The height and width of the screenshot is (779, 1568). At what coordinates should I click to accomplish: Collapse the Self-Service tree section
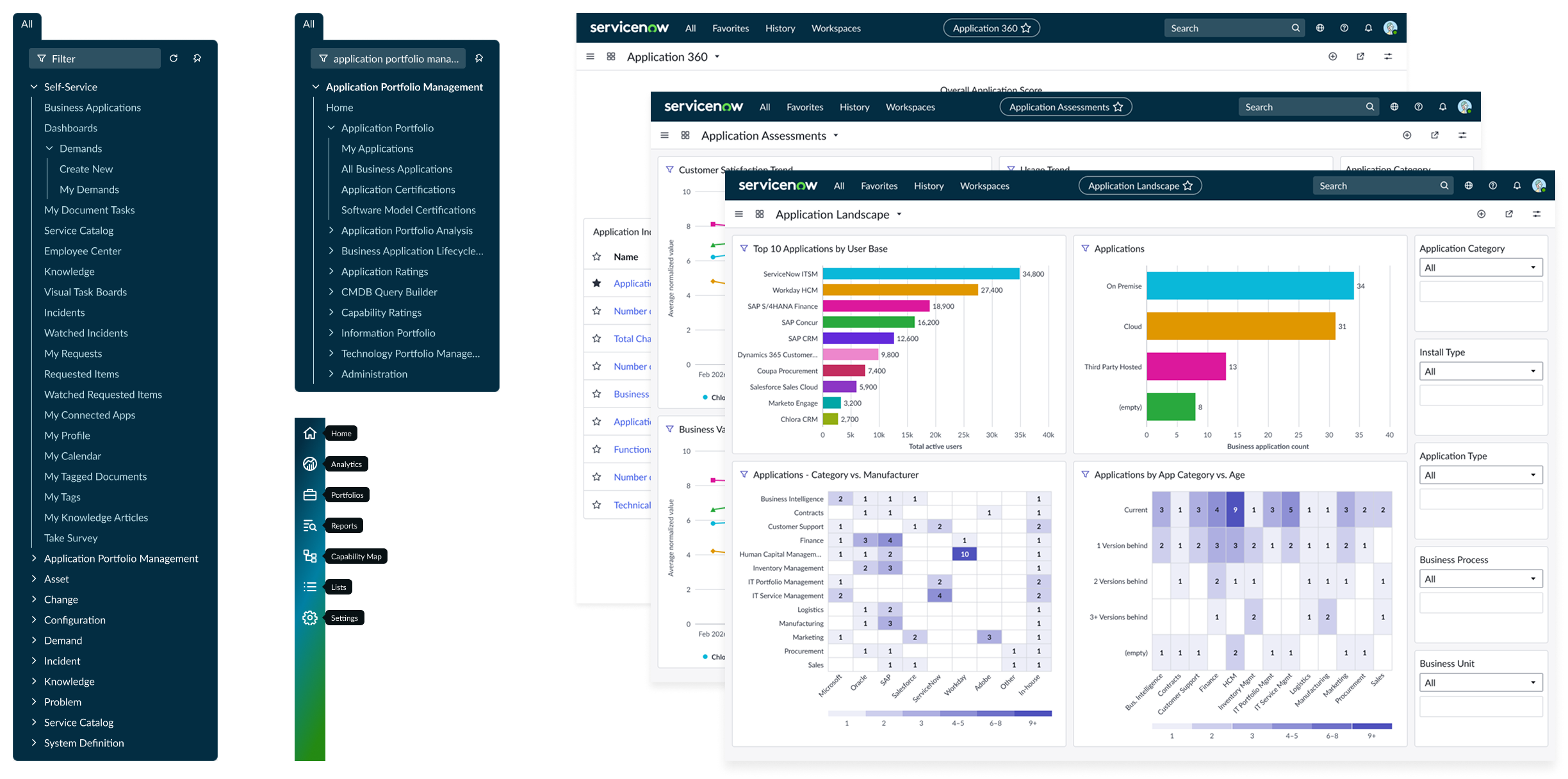(34, 86)
